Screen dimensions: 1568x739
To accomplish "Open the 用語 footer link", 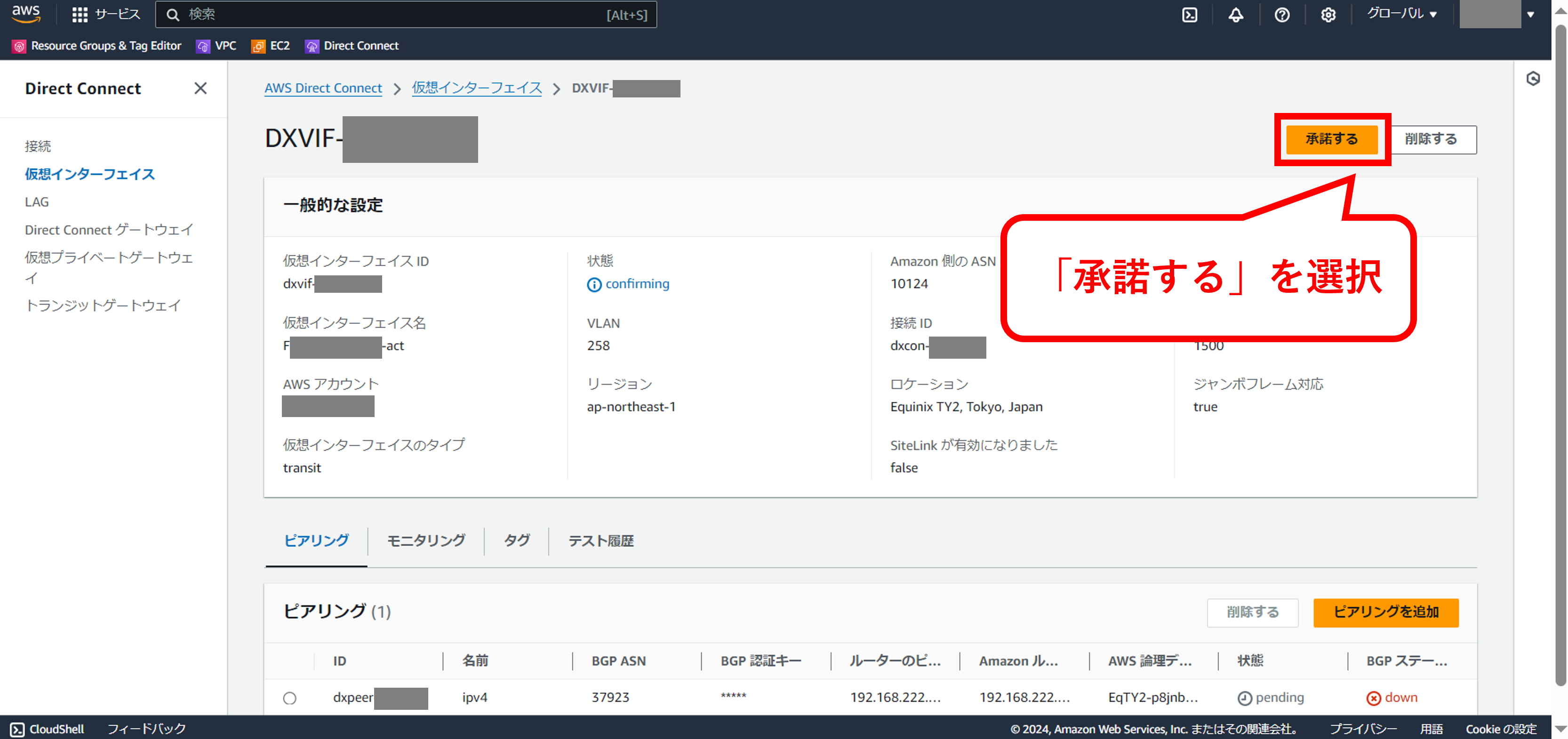I will click(x=1432, y=729).
